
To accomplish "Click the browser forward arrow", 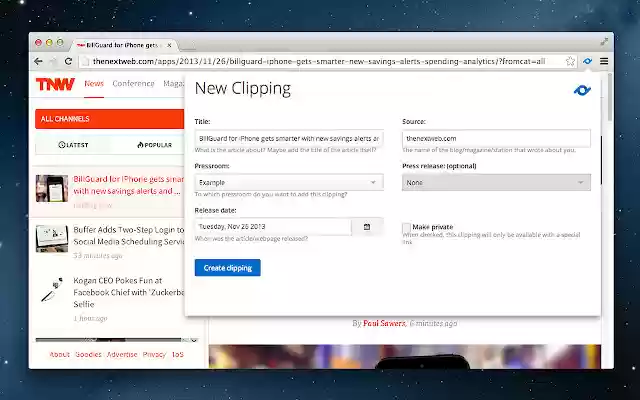I will click(53, 61).
